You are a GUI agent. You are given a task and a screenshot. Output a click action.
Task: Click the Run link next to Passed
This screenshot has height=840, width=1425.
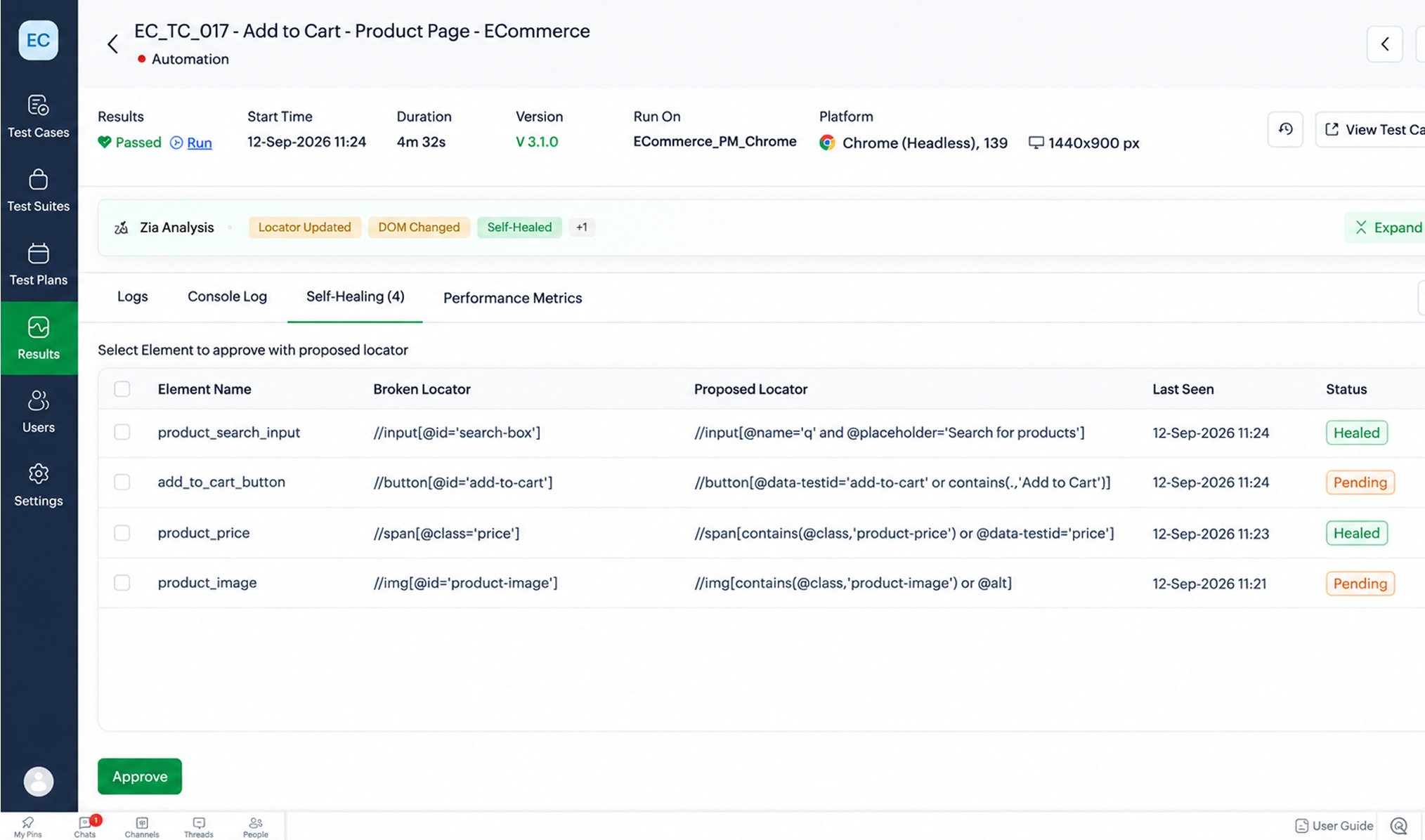coord(199,143)
